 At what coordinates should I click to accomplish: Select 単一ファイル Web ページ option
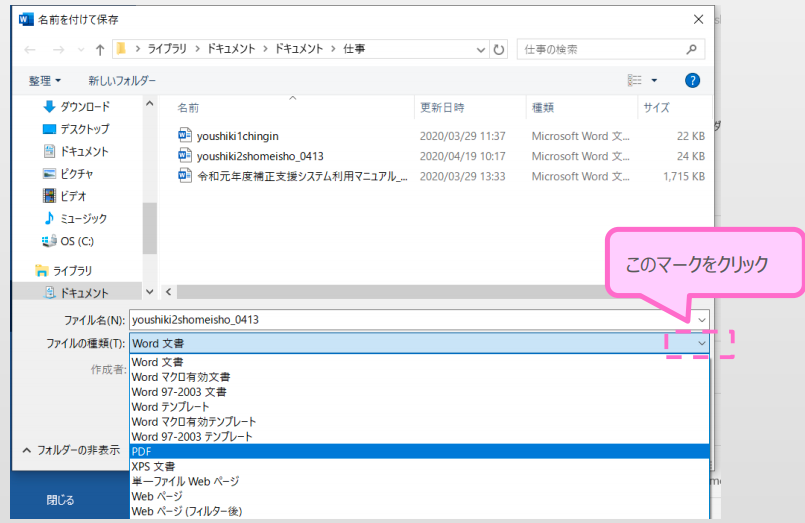[419, 481]
